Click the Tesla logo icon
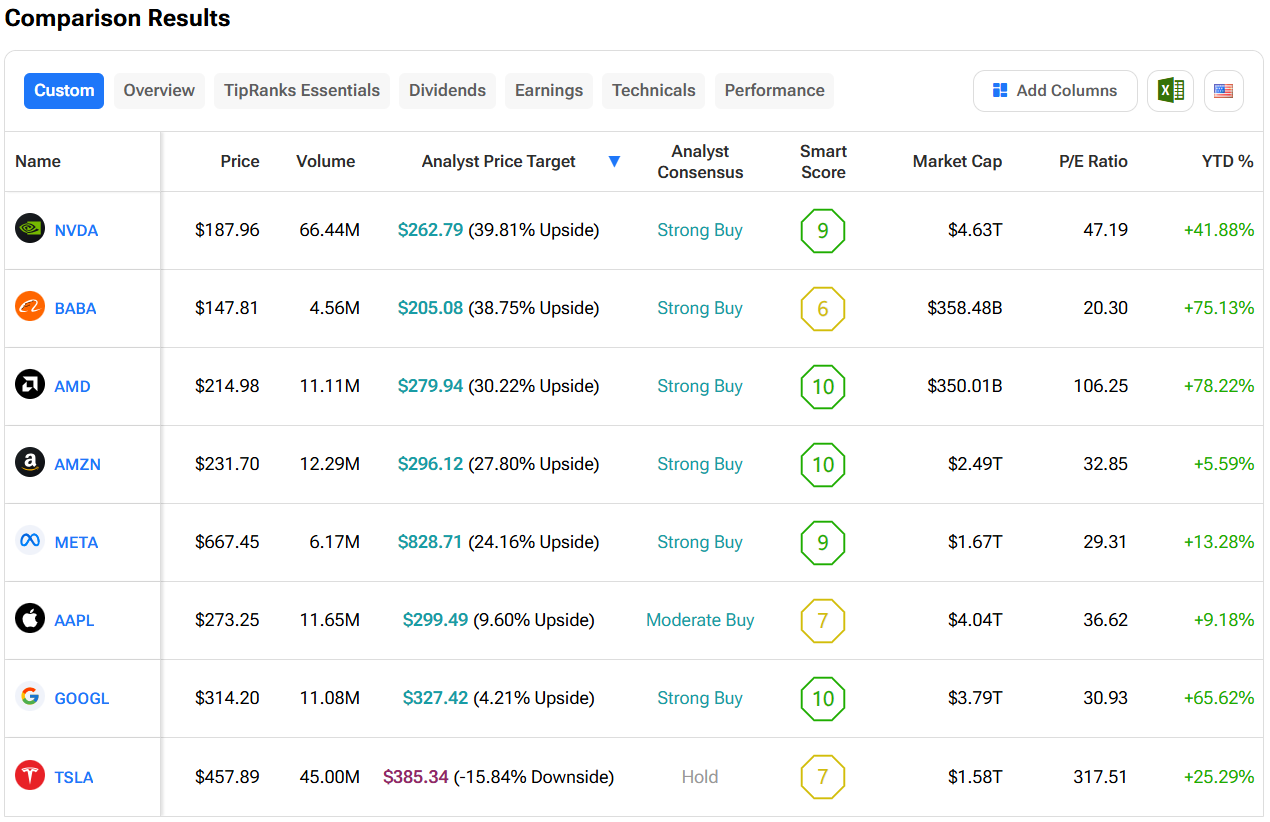 click(30, 776)
